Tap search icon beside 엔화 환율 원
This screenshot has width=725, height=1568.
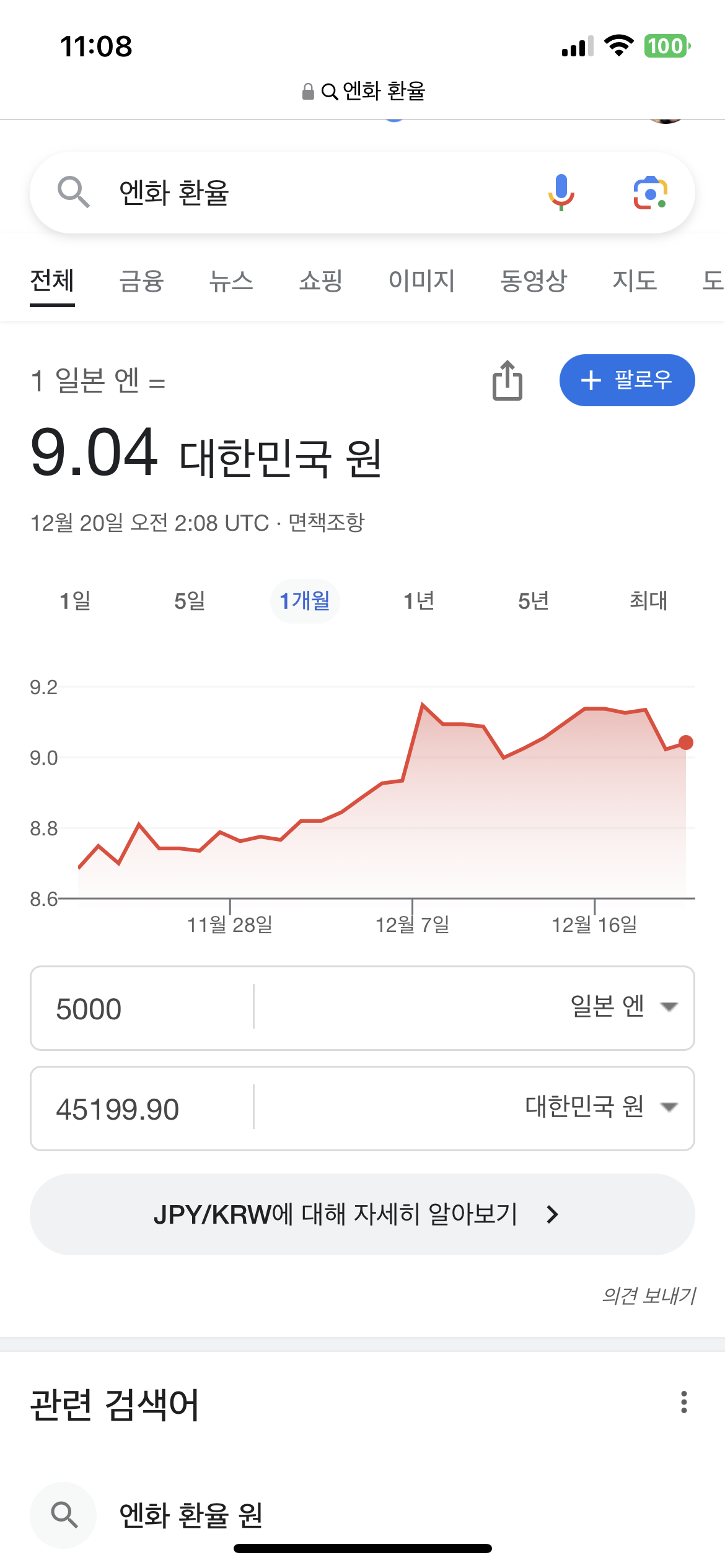[64, 1515]
